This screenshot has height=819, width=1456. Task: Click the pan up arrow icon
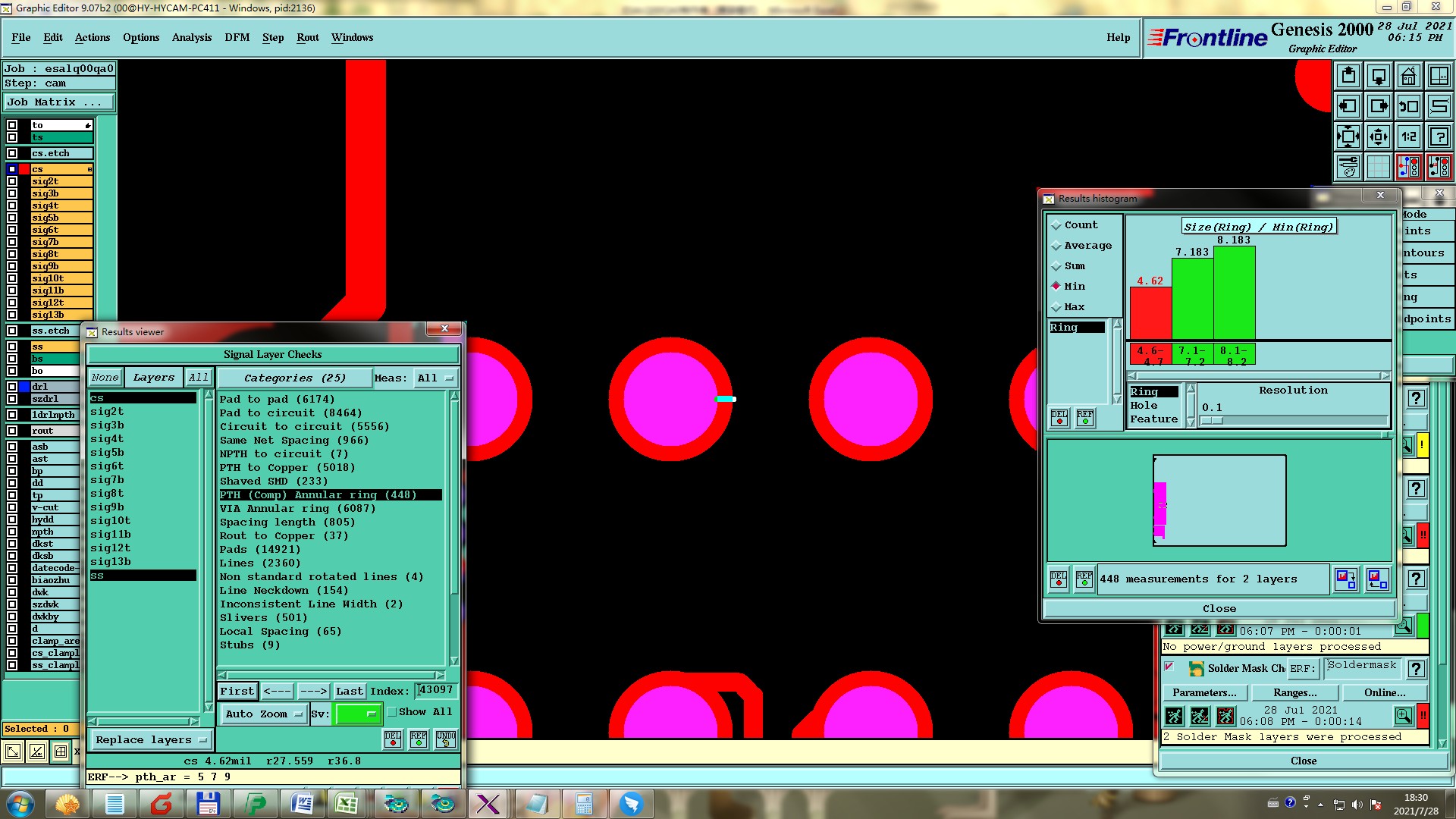(1348, 76)
